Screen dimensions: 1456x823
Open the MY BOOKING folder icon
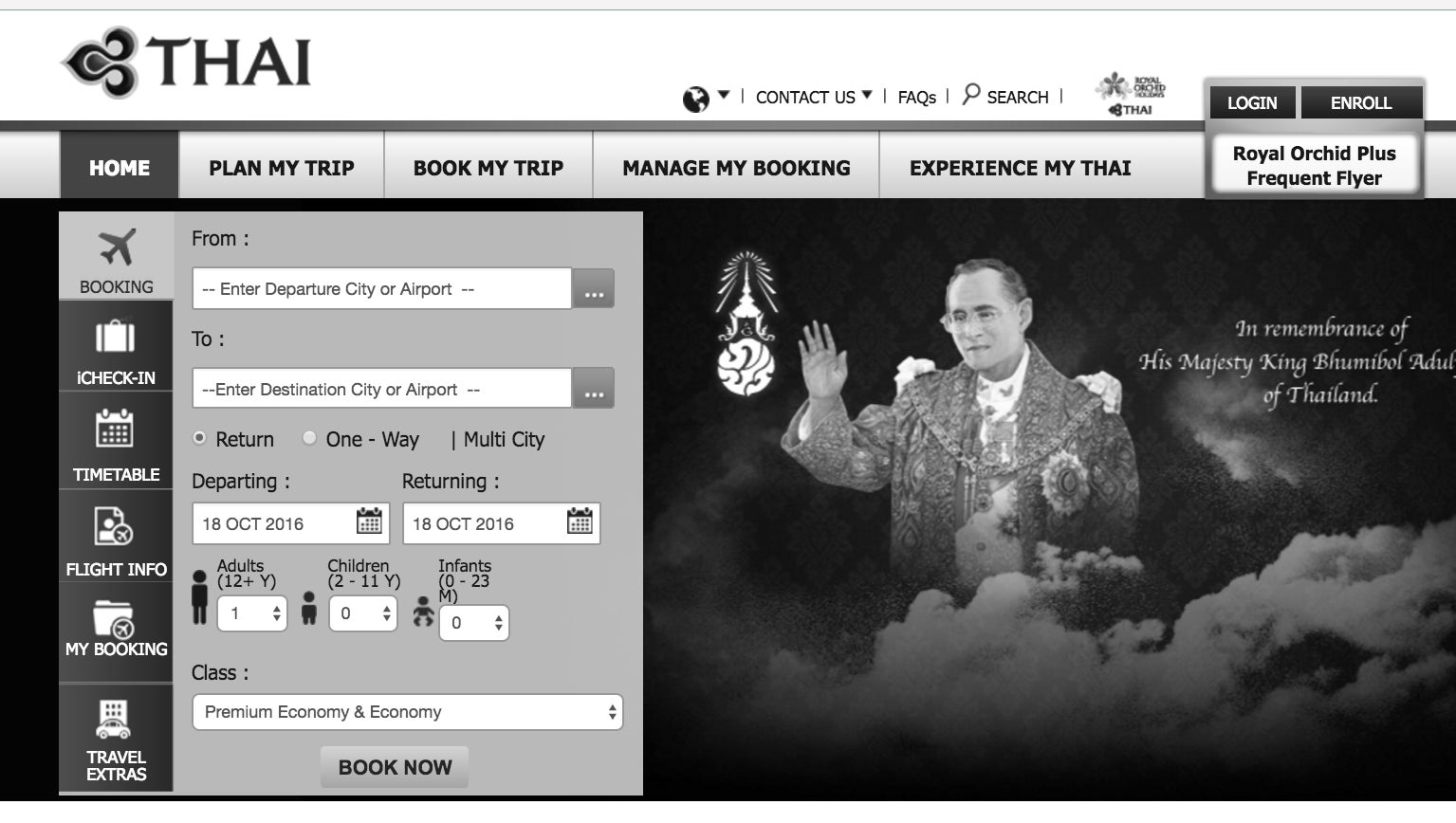click(114, 618)
